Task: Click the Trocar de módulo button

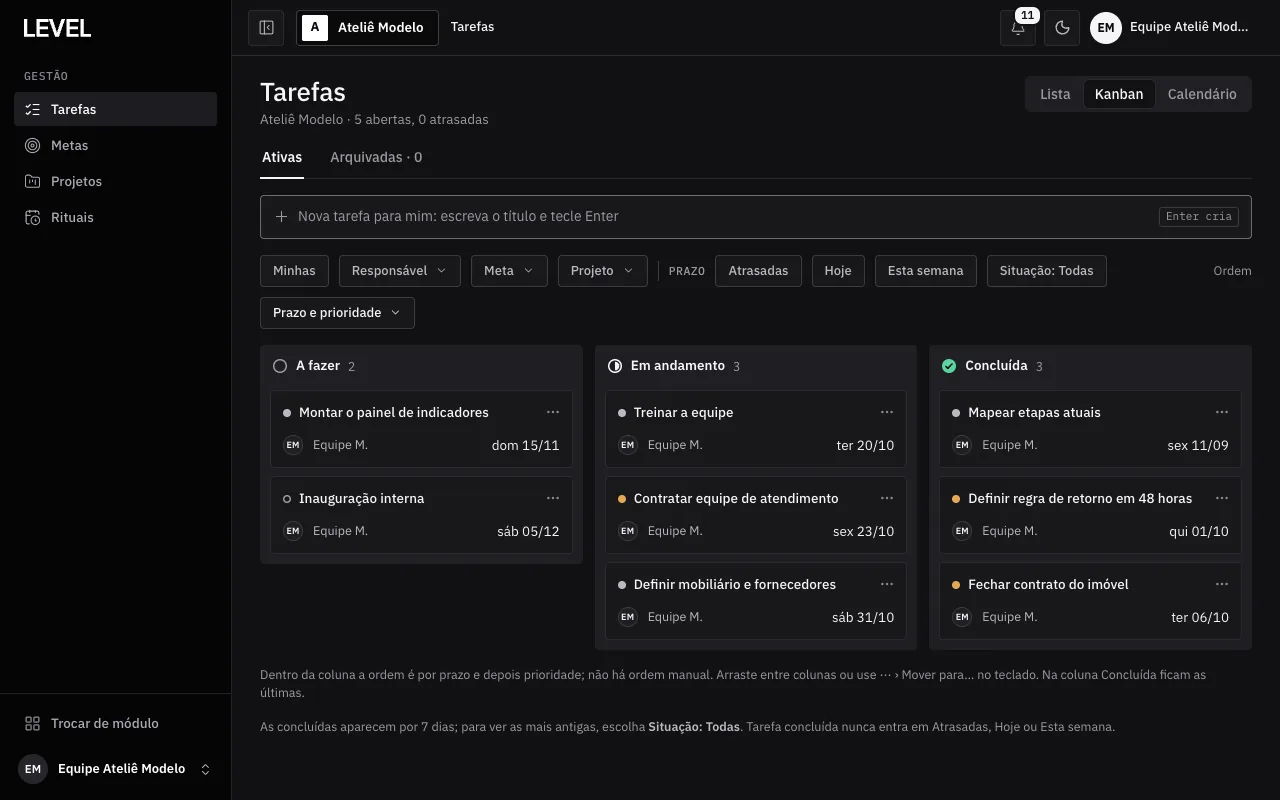Action: pos(115,723)
